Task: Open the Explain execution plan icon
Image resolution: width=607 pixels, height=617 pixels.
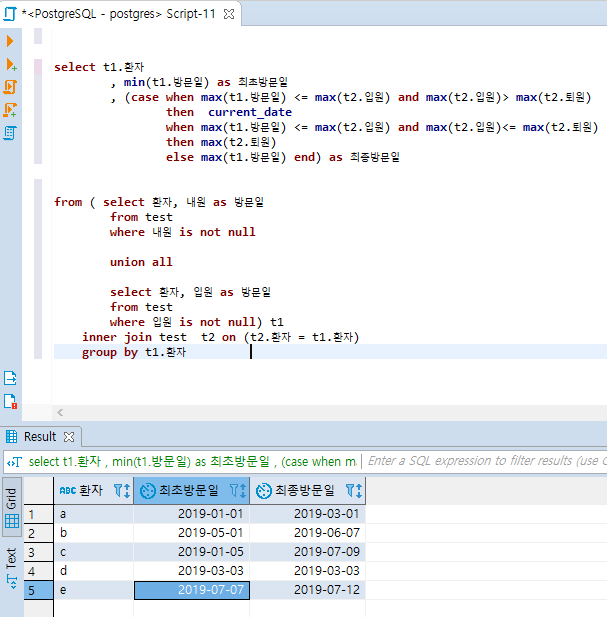Action: tap(10, 133)
